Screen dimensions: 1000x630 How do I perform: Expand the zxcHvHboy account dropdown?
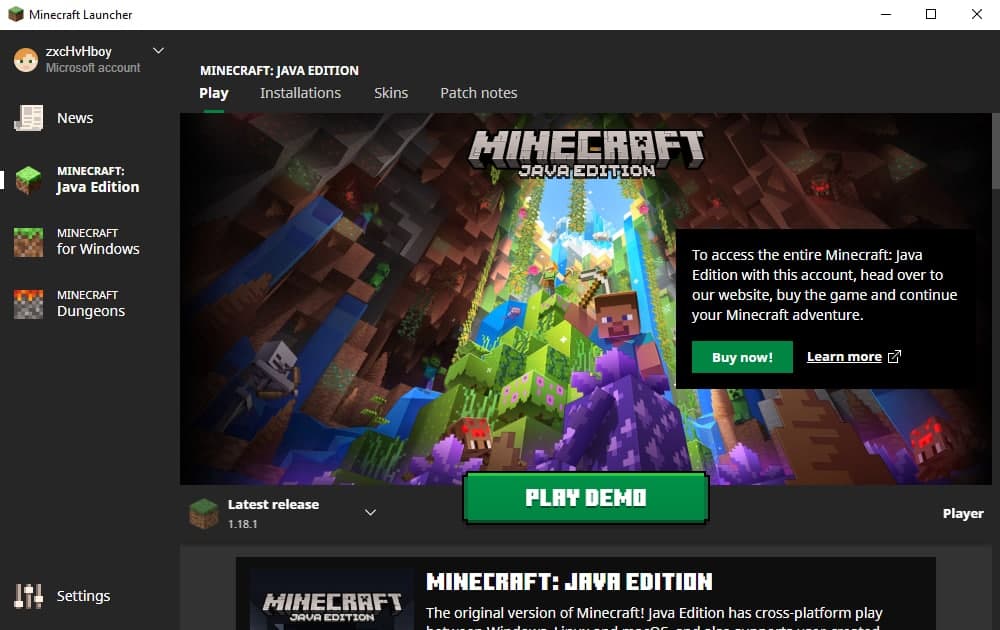[158, 50]
